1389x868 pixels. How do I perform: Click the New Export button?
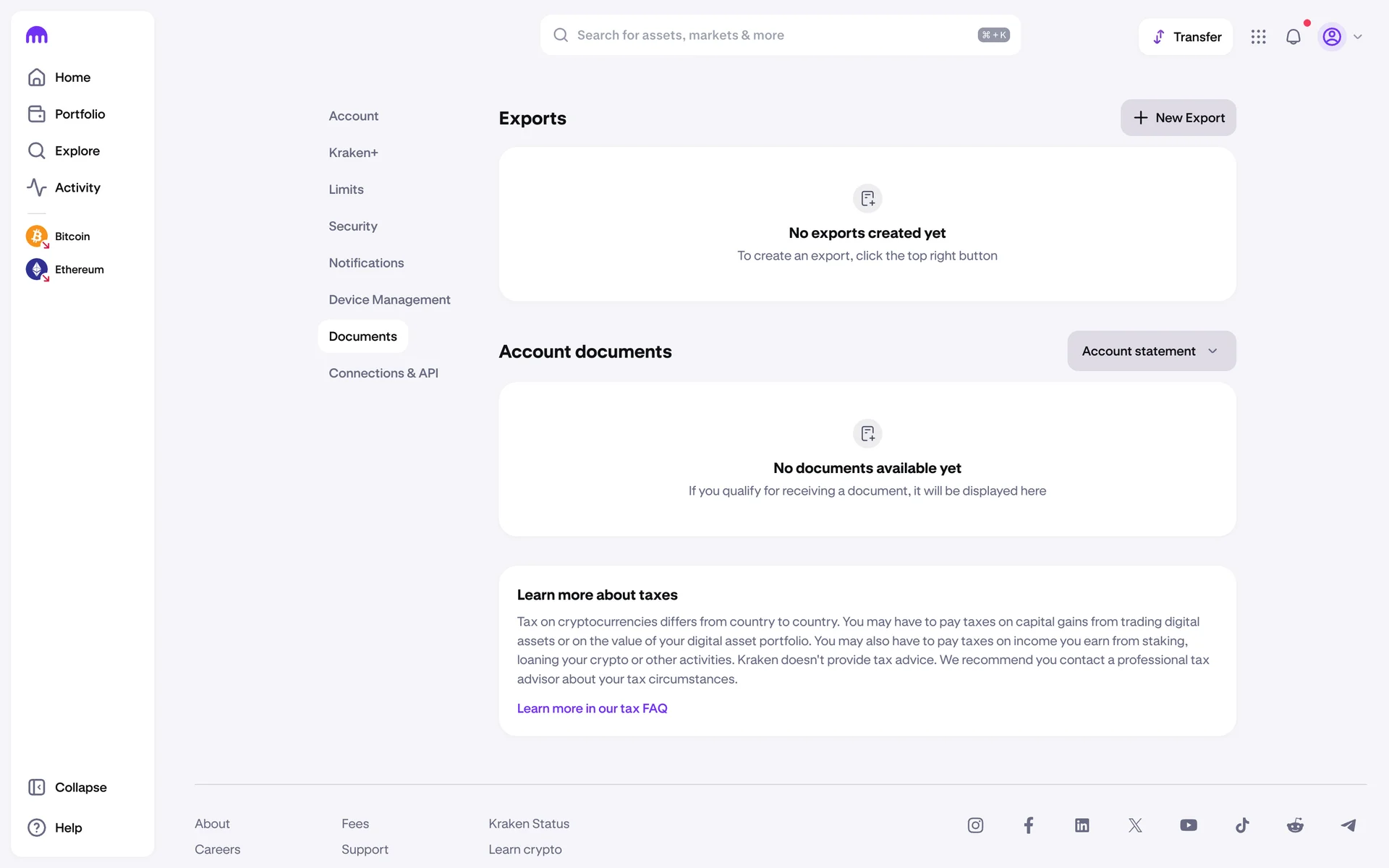[1178, 118]
